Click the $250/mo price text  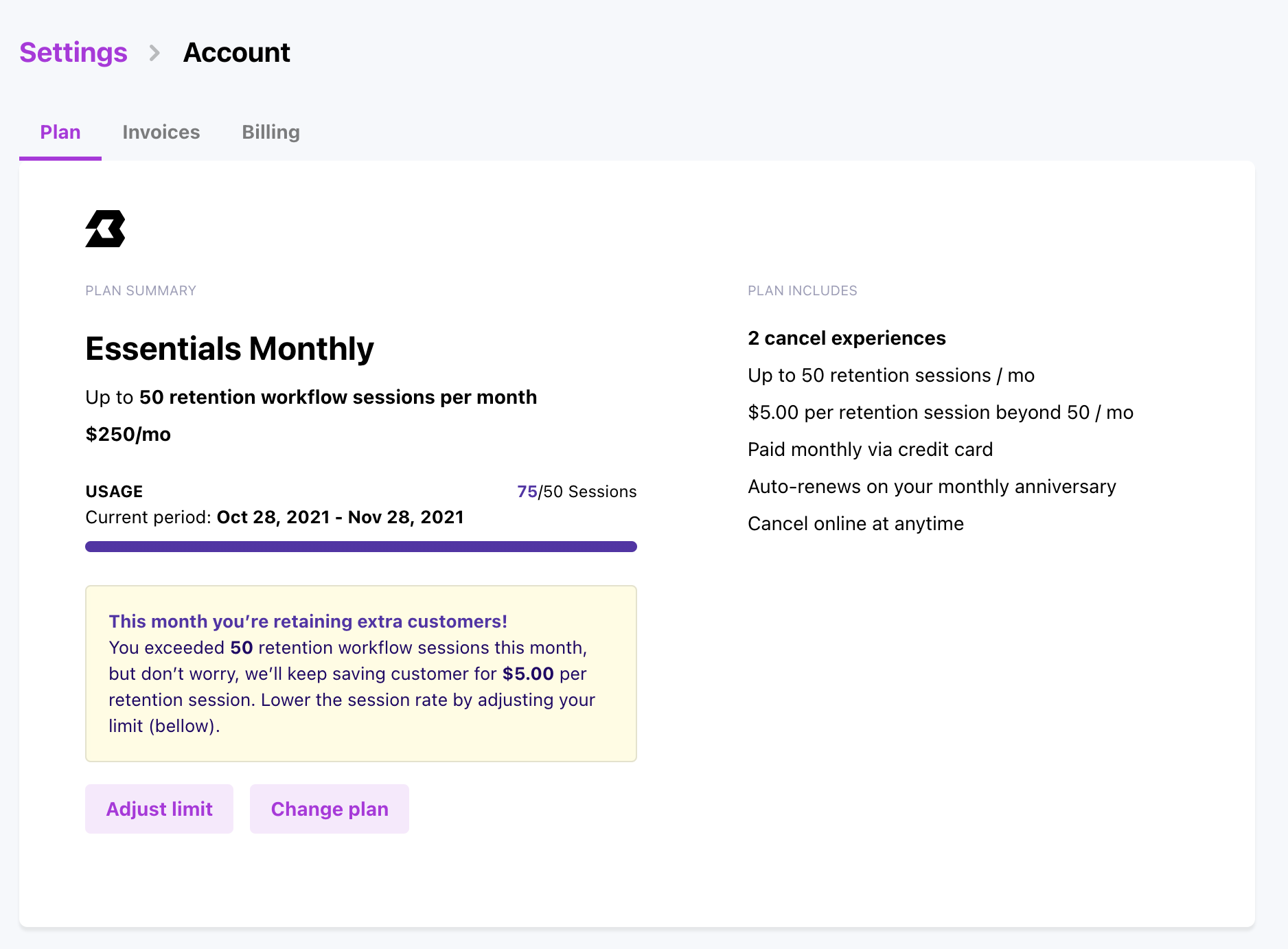coord(128,434)
